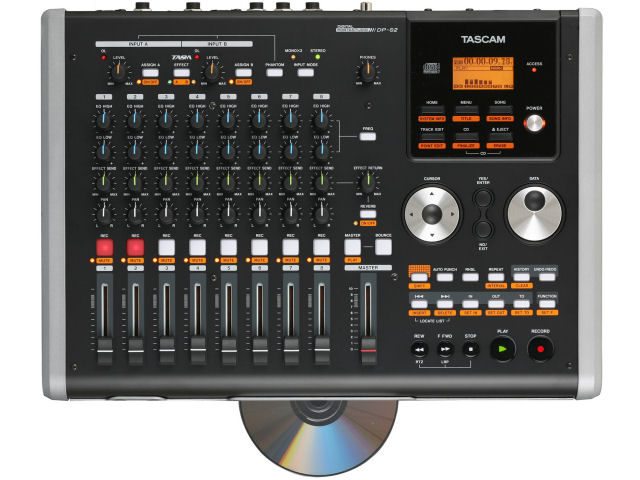Click the track 1 EQ HIGH knob
The height and width of the screenshot is (480, 640).
click(x=104, y=120)
